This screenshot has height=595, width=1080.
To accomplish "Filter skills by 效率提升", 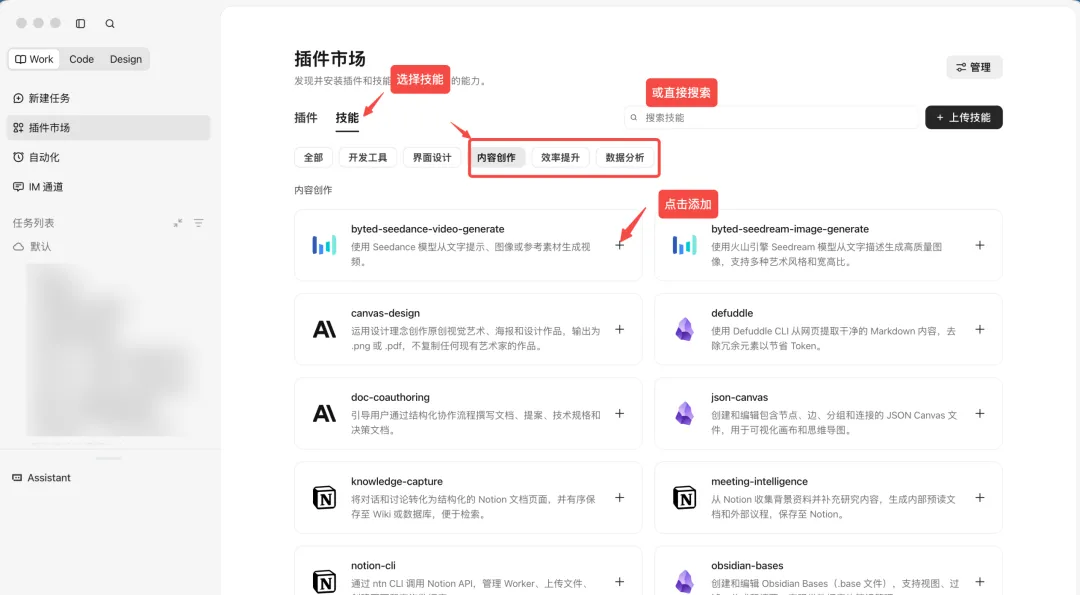I will coord(561,158).
